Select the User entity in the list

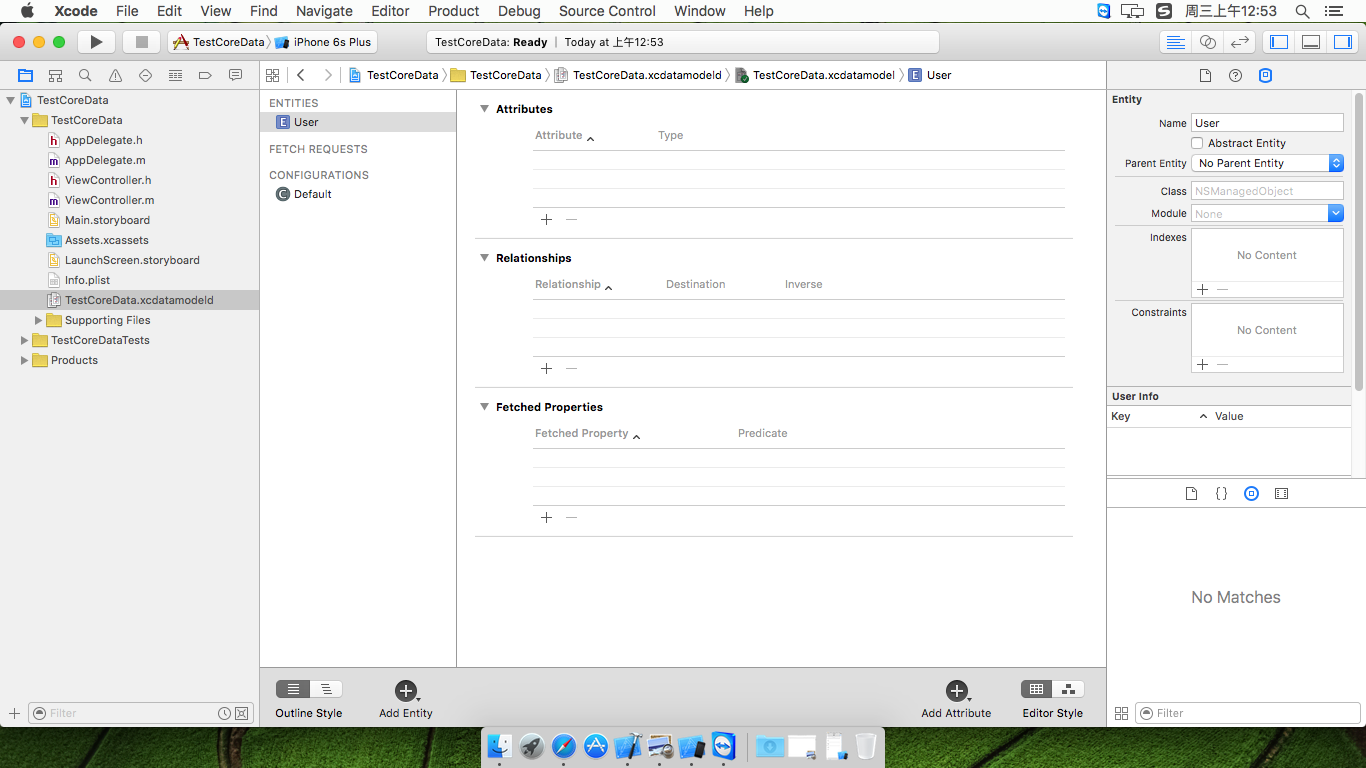pos(358,122)
